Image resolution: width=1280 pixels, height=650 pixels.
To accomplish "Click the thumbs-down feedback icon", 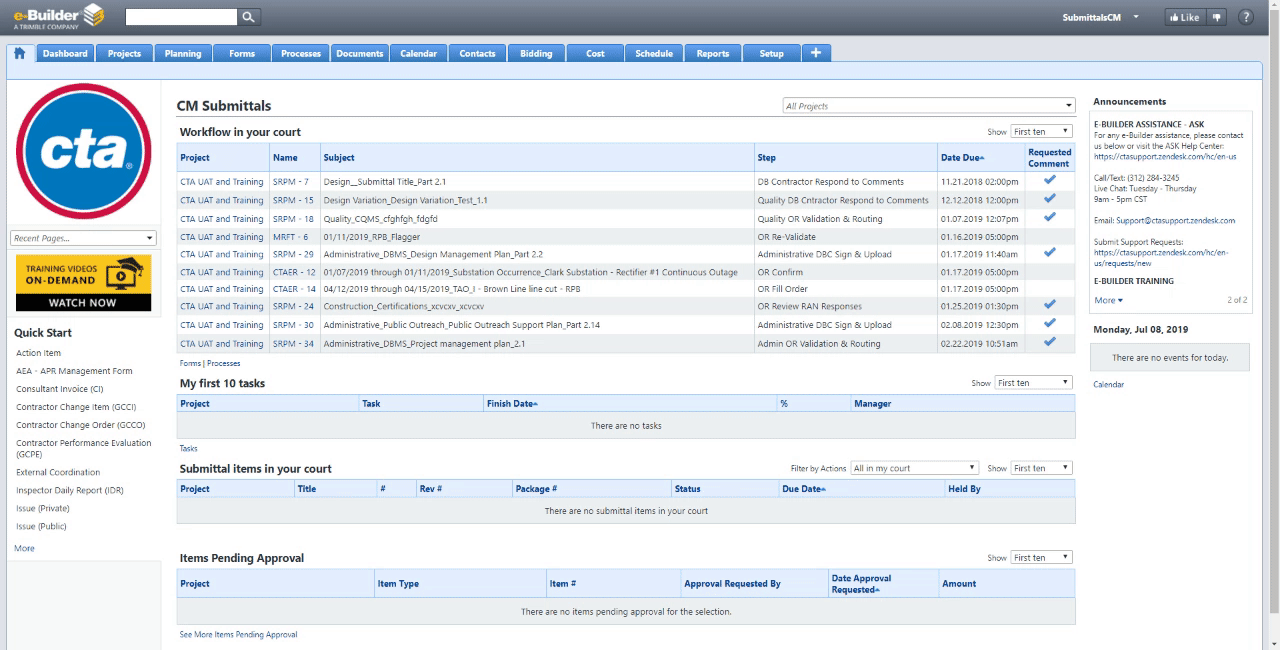I will (x=1217, y=17).
